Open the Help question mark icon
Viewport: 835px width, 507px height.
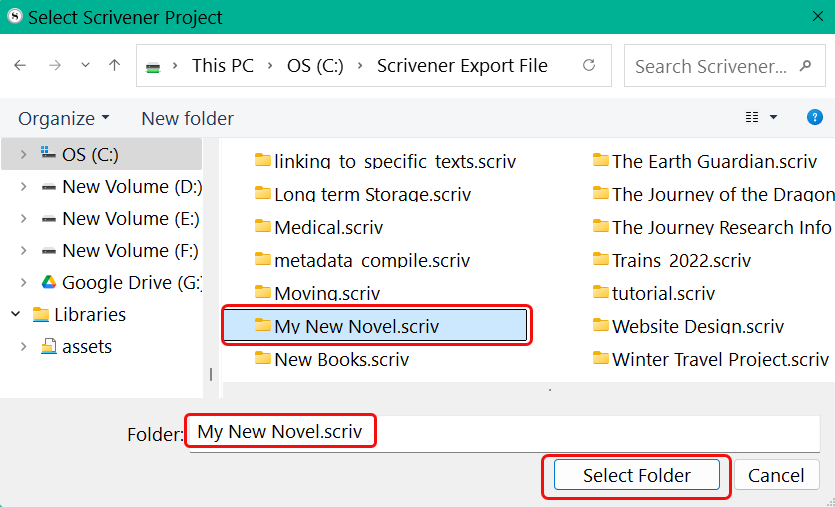coord(815,117)
